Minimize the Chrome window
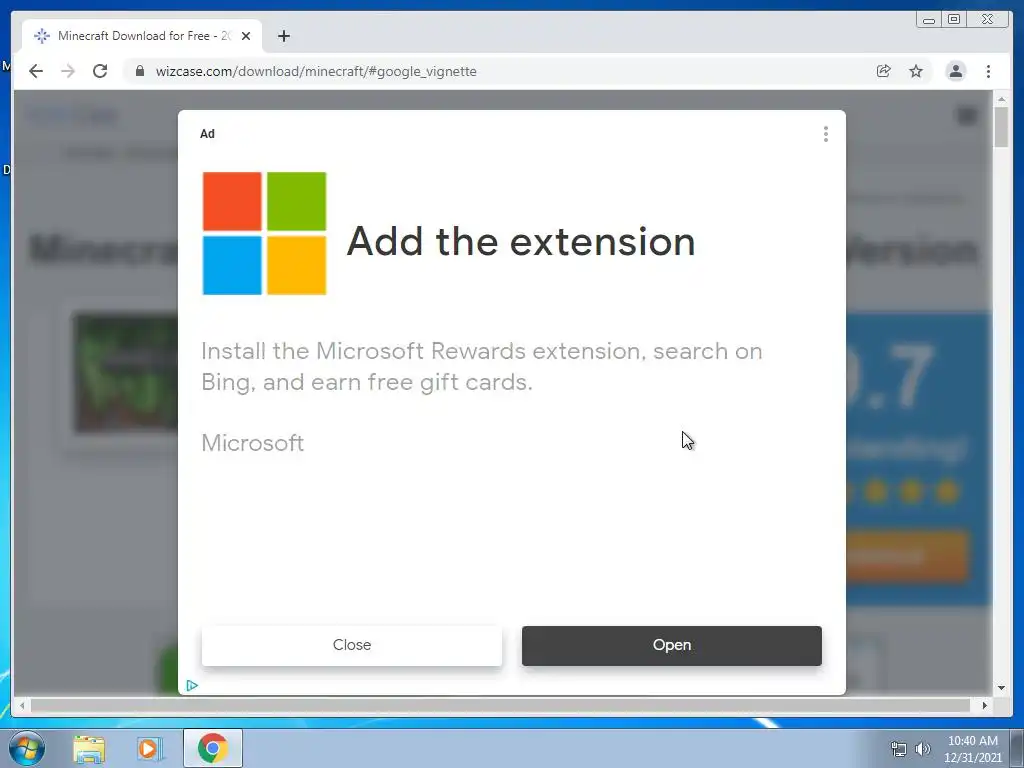The width and height of the screenshot is (1024, 768). coord(928,20)
